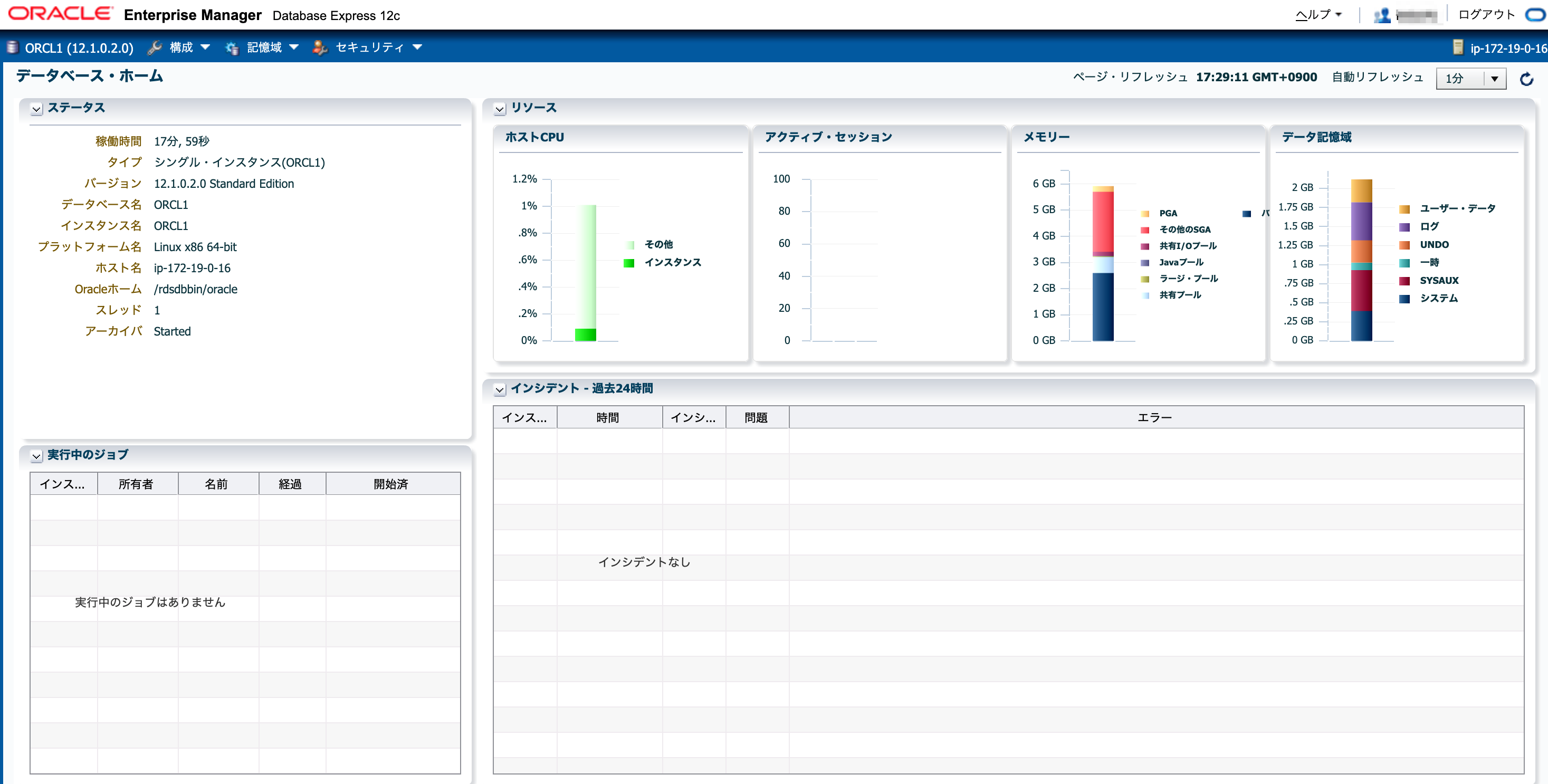Image resolution: width=1548 pixels, height=784 pixels.
Task: Collapse the リソース section
Action: pos(499,109)
